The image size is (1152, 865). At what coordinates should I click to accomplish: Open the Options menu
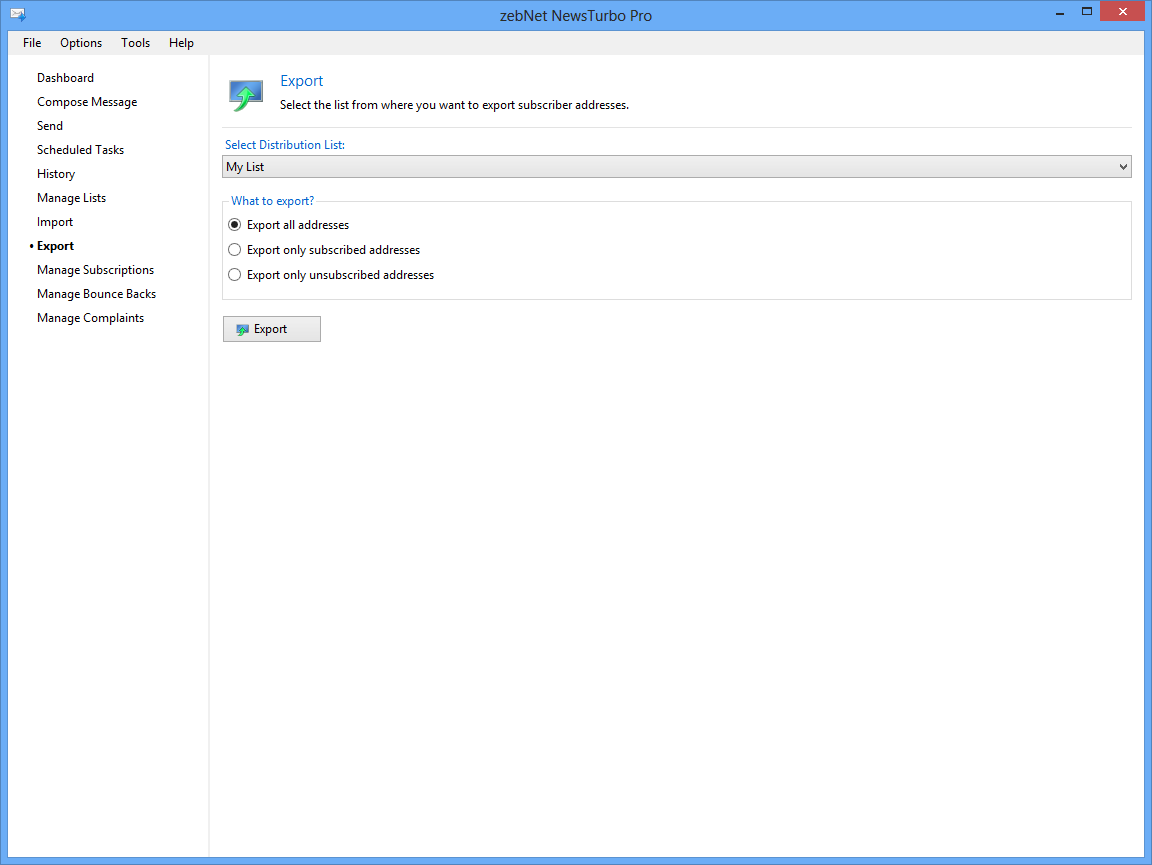pos(81,43)
